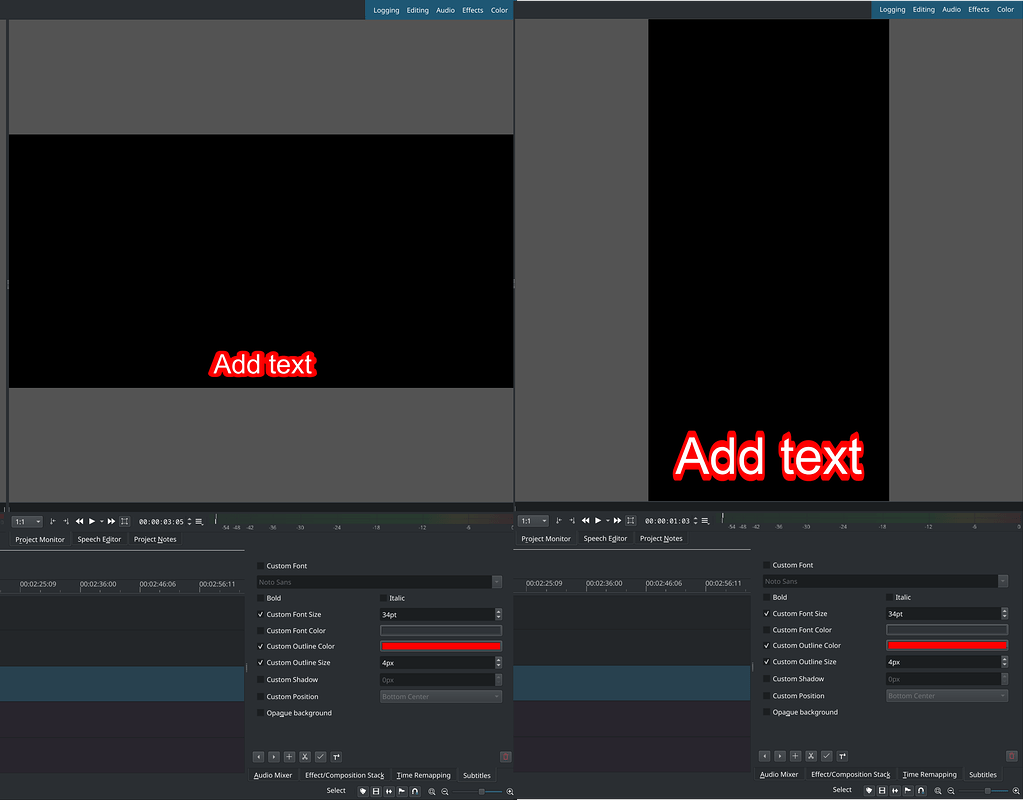Switch to the Speech Editor tab
The image size is (1023, 800).
99,539
